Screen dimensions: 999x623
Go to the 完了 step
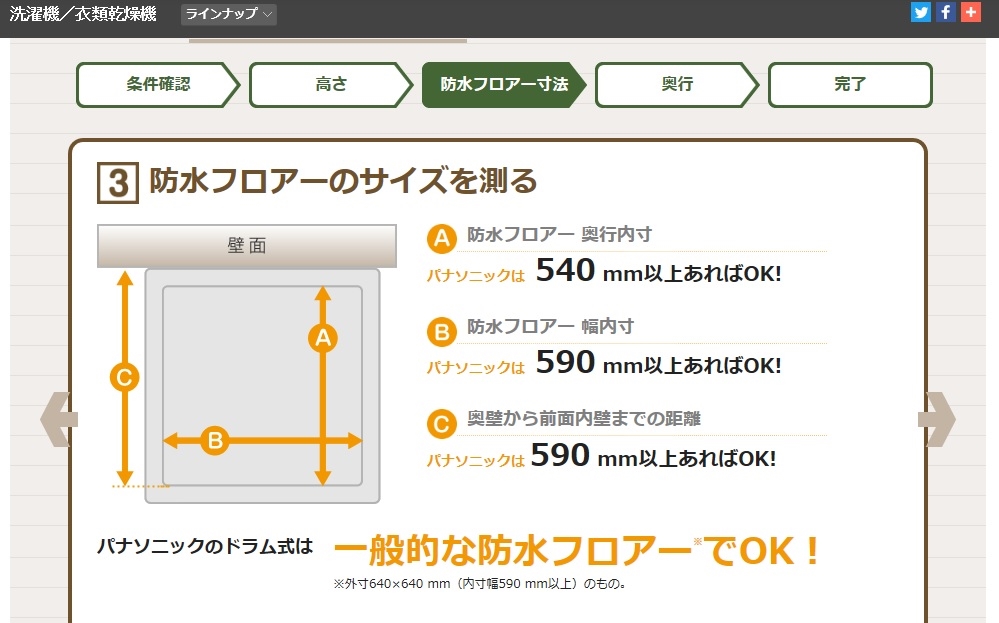[x=850, y=85]
